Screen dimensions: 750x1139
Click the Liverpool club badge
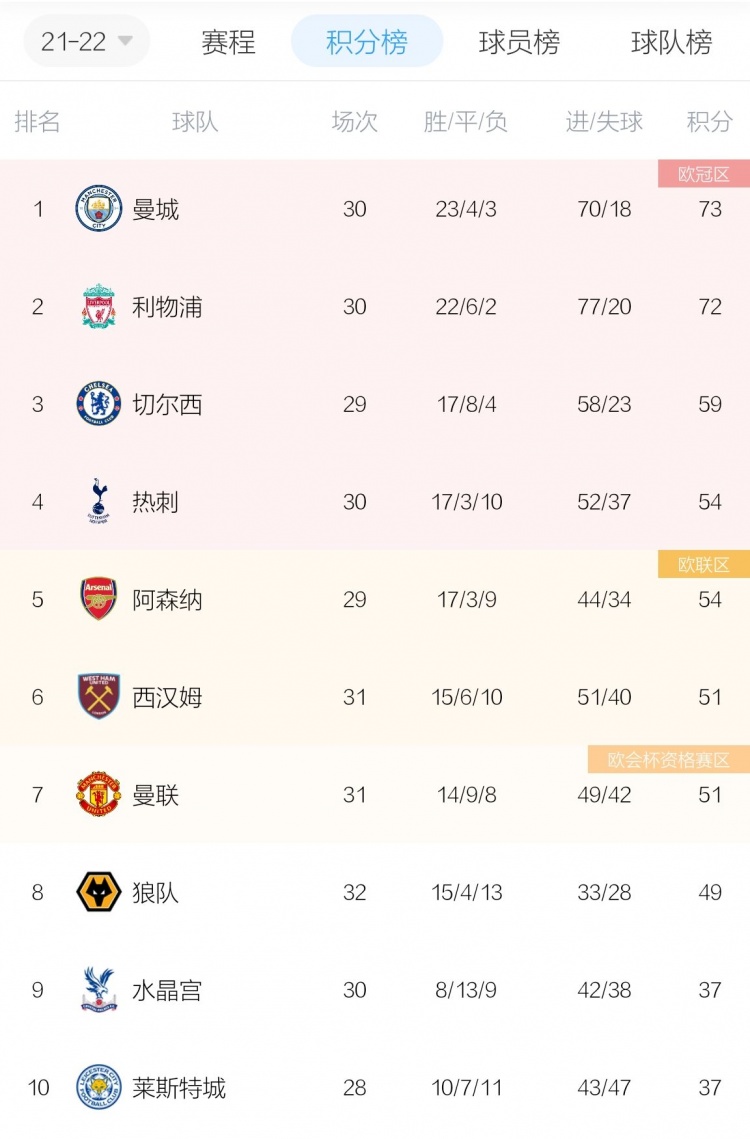(x=99, y=307)
